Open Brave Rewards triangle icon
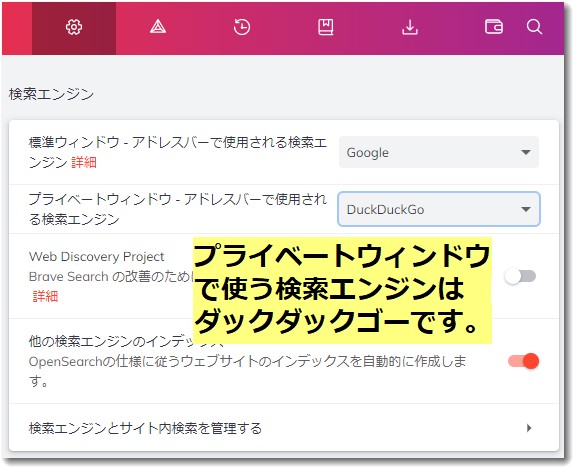 pos(158,27)
